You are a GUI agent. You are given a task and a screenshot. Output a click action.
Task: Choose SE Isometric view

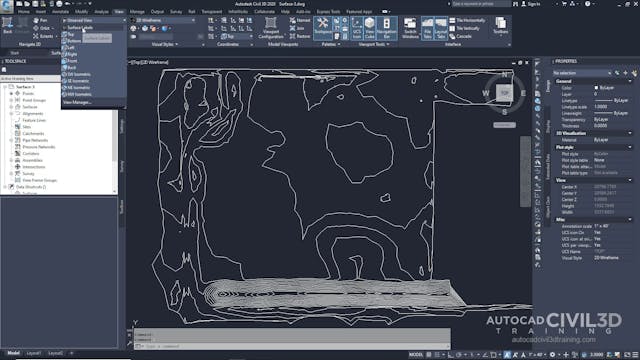tap(76, 81)
